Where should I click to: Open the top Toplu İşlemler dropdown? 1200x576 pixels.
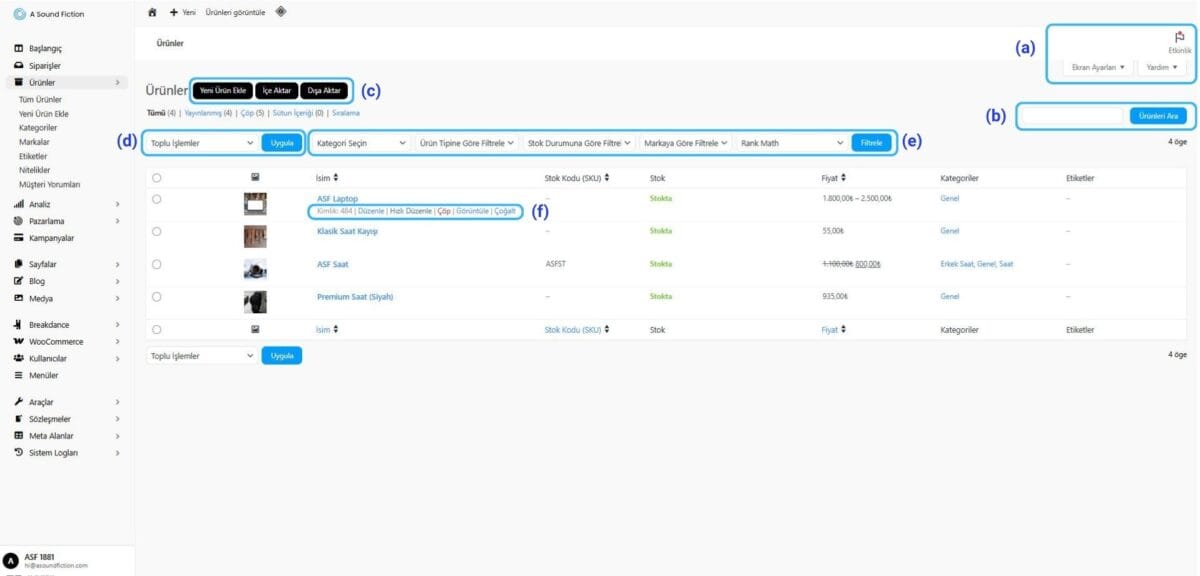pos(202,143)
